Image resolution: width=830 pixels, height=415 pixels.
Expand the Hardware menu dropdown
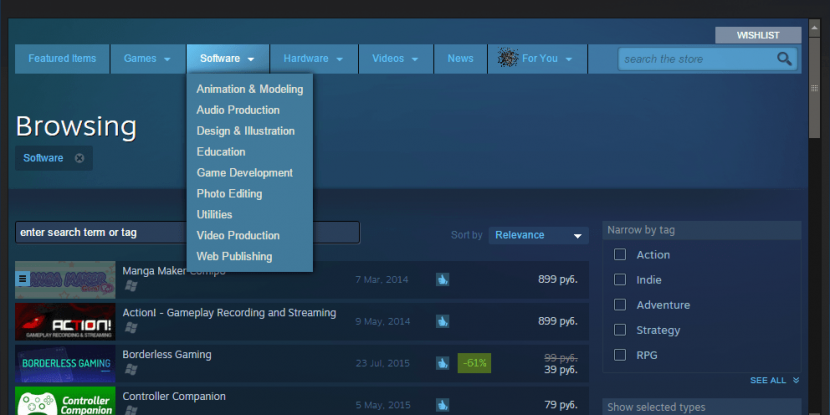click(313, 58)
